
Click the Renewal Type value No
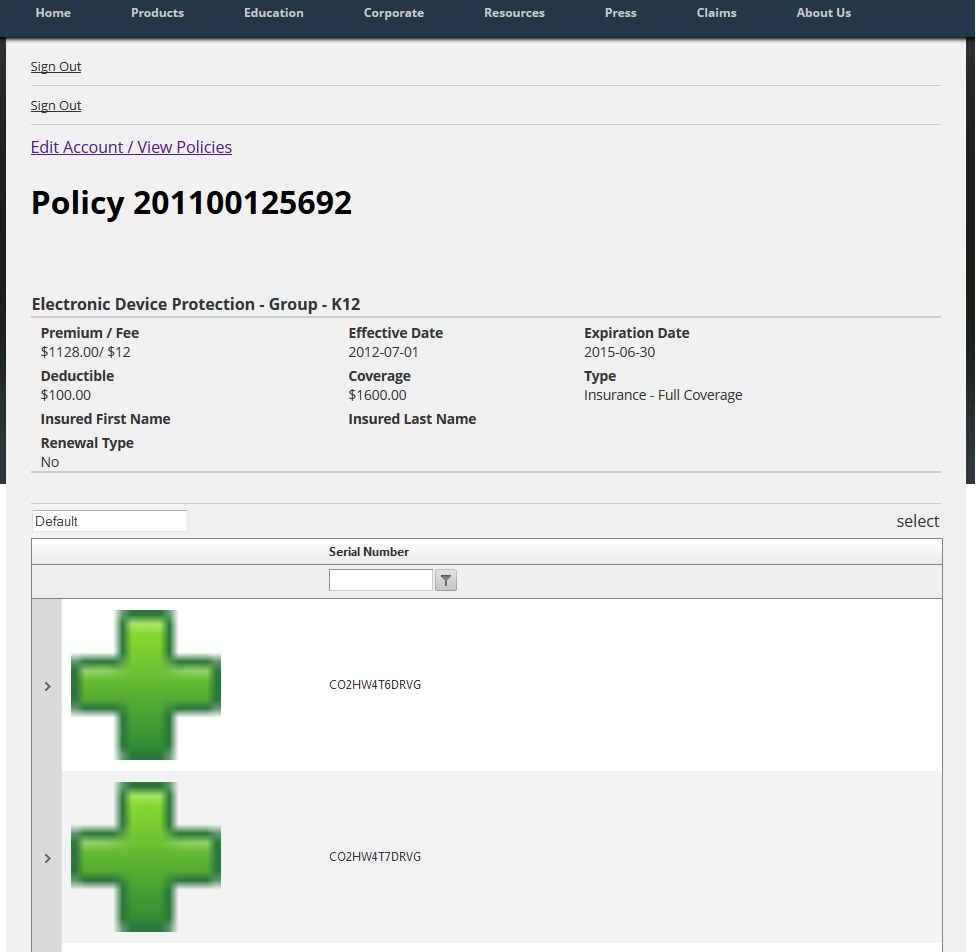tap(50, 462)
